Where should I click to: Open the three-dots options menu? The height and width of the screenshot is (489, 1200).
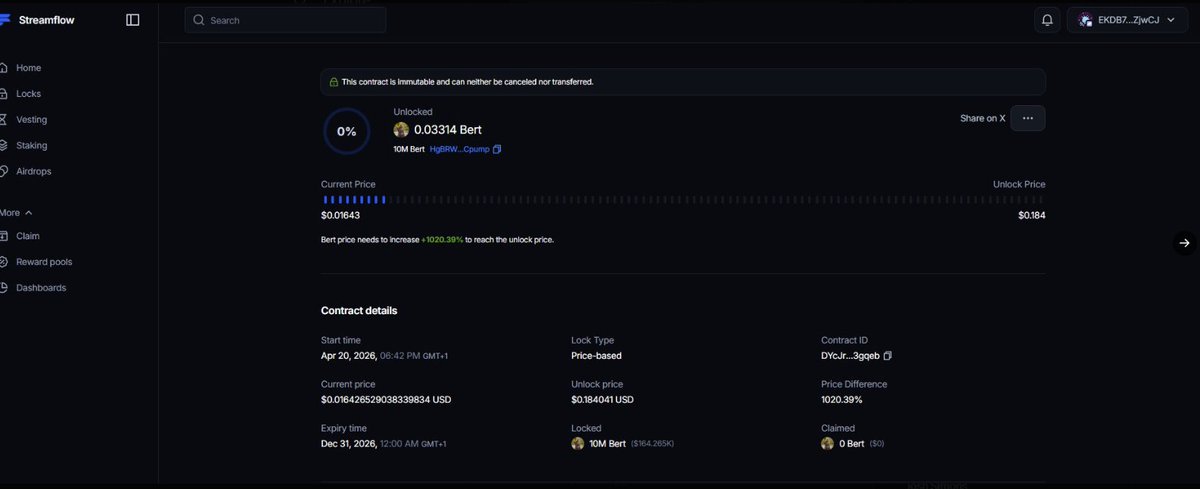click(x=1028, y=118)
